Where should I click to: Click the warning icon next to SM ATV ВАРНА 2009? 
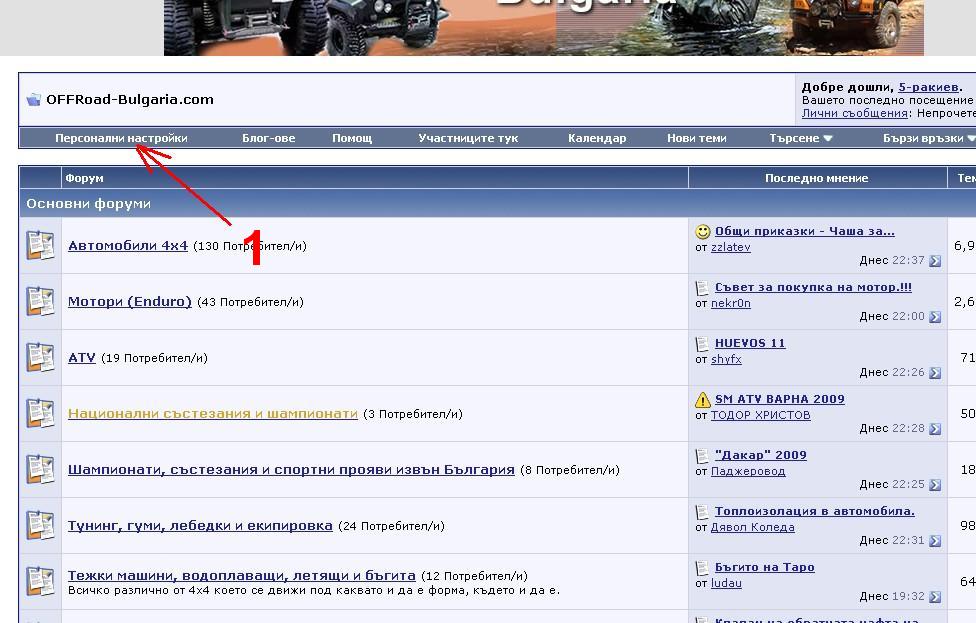tap(703, 400)
